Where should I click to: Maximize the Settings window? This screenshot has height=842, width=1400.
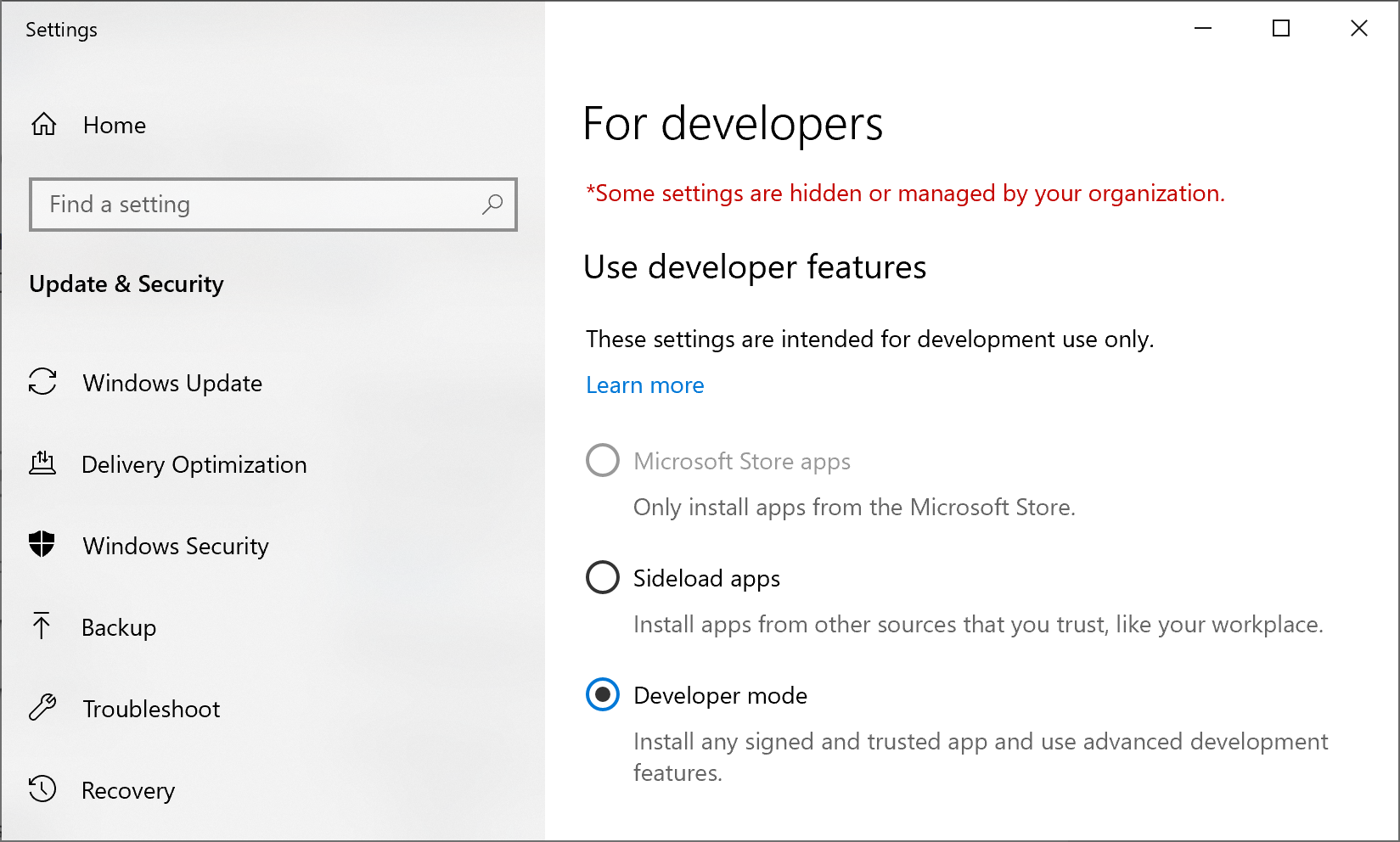tap(1281, 29)
